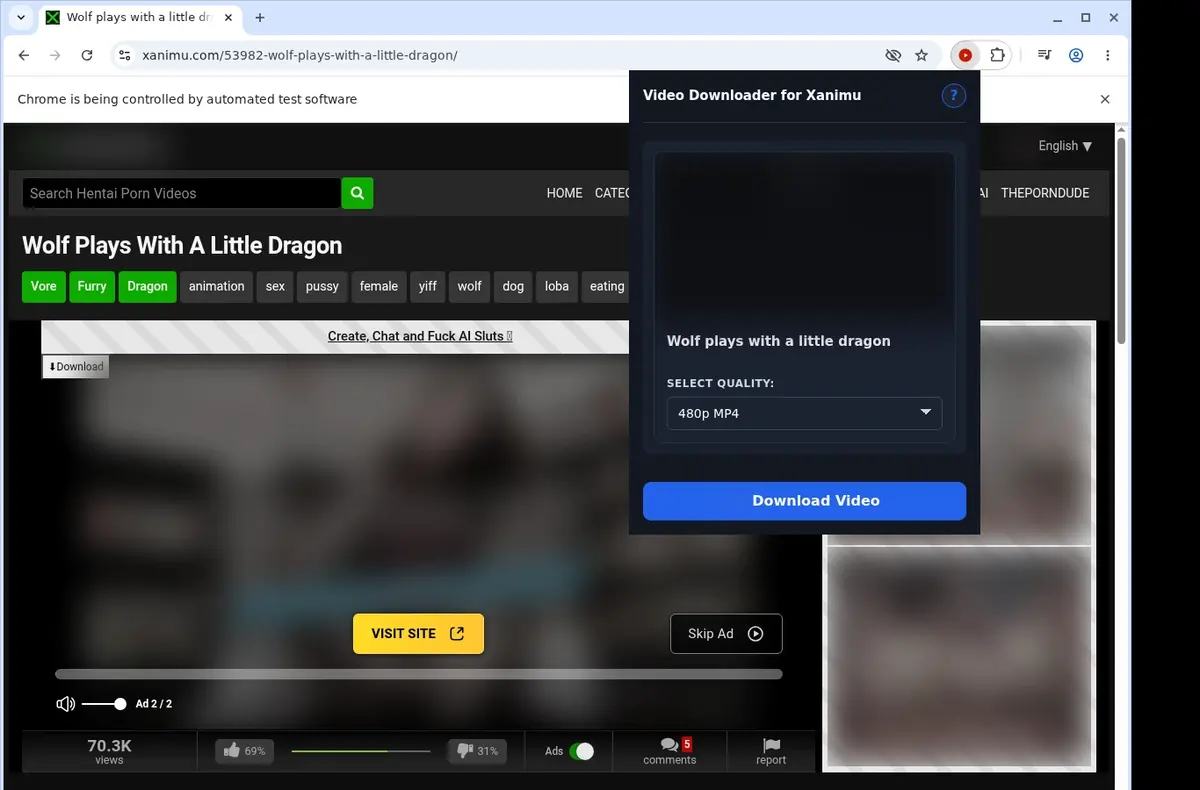
Task: Click the browser forward arrow
Action: coord(55,55)
